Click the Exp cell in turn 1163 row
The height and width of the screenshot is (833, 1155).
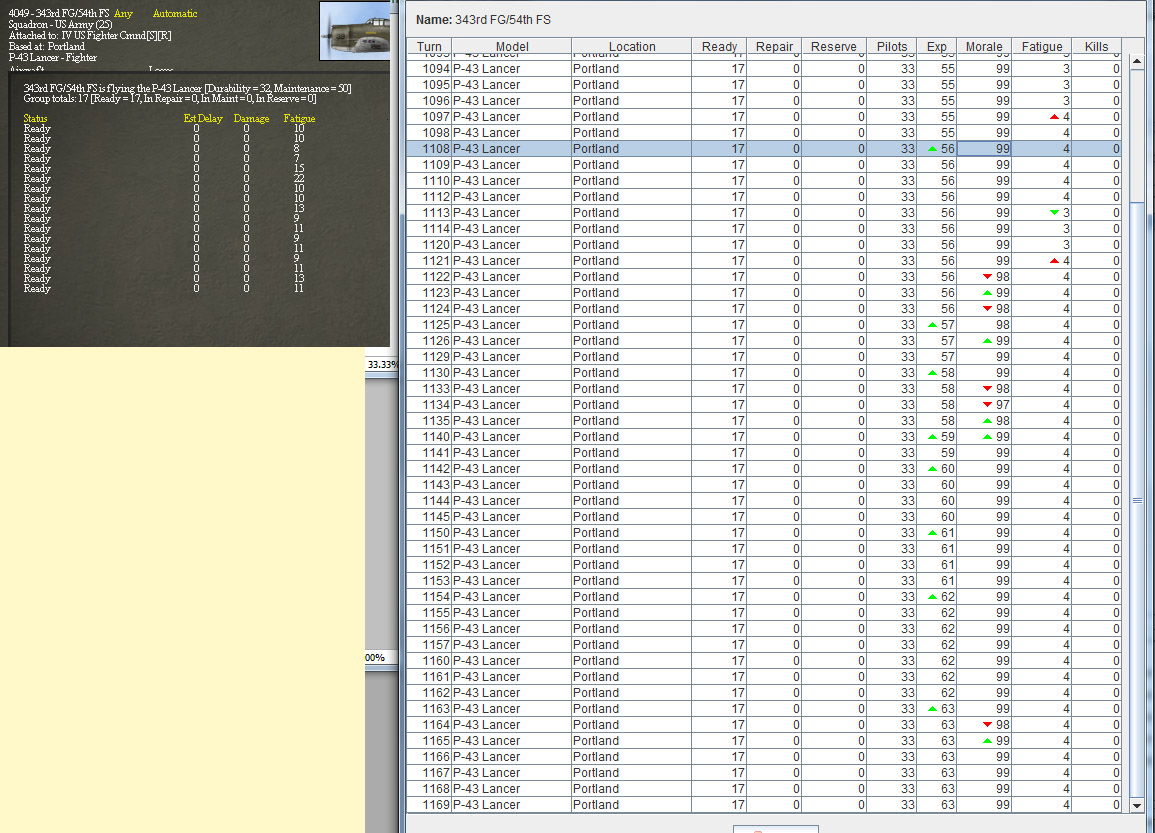(937, 709)
